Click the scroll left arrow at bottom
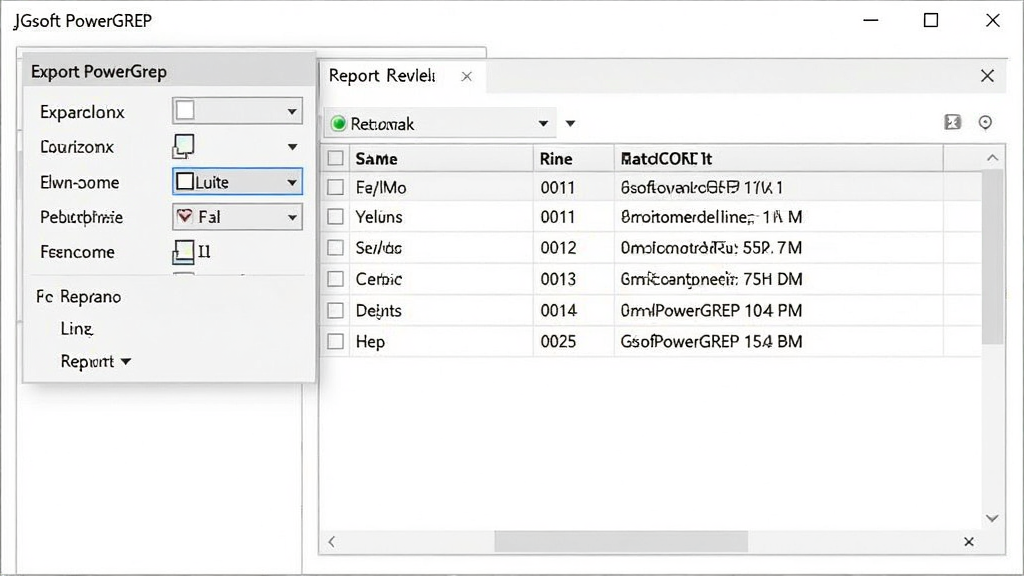 pos(332,541)
